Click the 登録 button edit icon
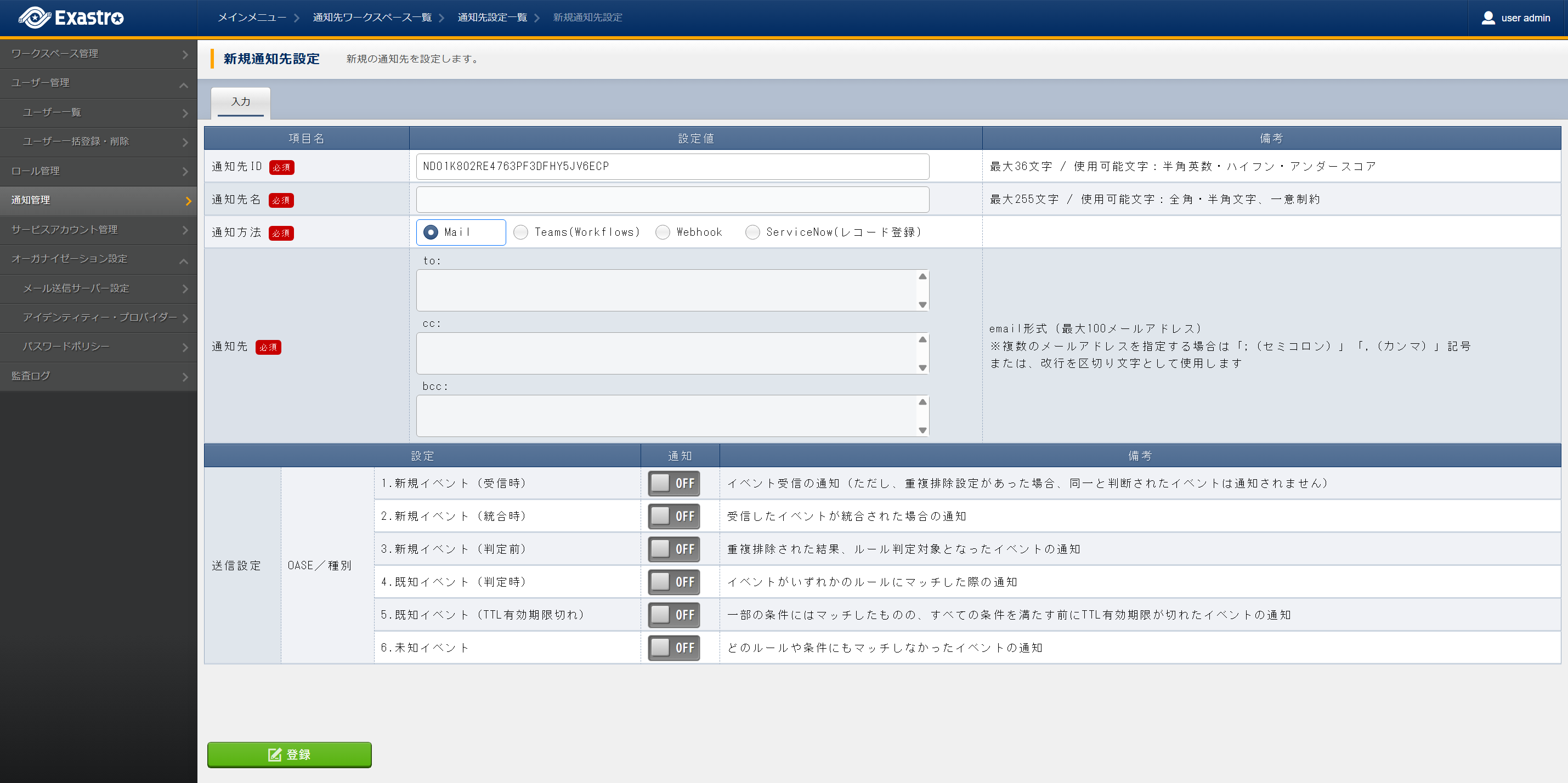This screenshot has width=1568, height=783. [275, 754]
